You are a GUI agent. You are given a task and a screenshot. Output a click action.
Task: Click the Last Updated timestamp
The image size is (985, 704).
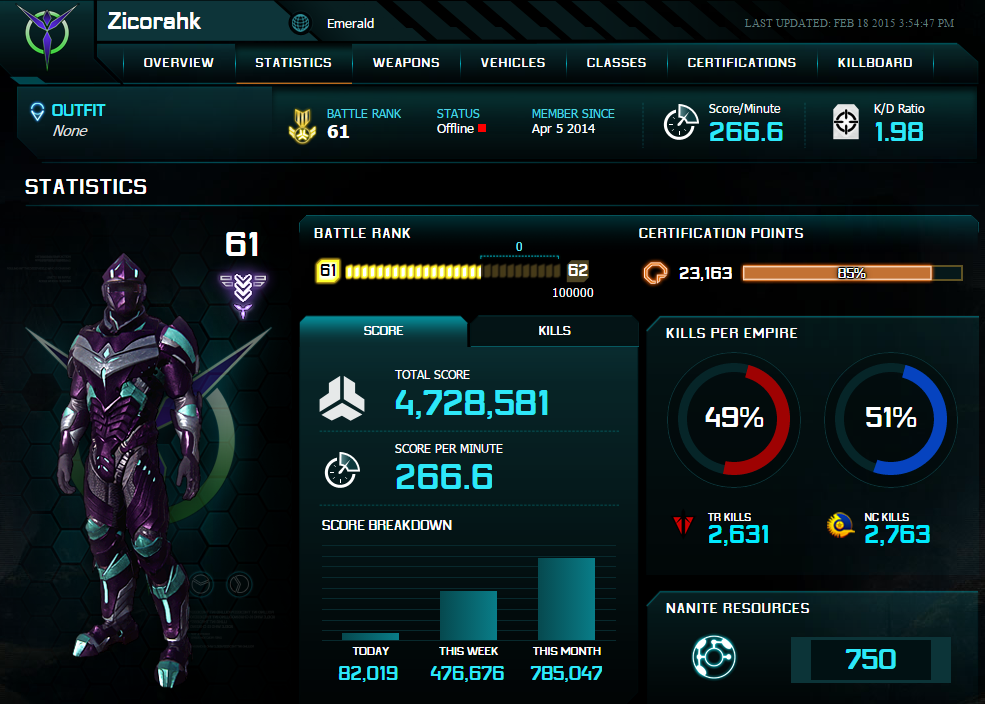coord(849,23)
